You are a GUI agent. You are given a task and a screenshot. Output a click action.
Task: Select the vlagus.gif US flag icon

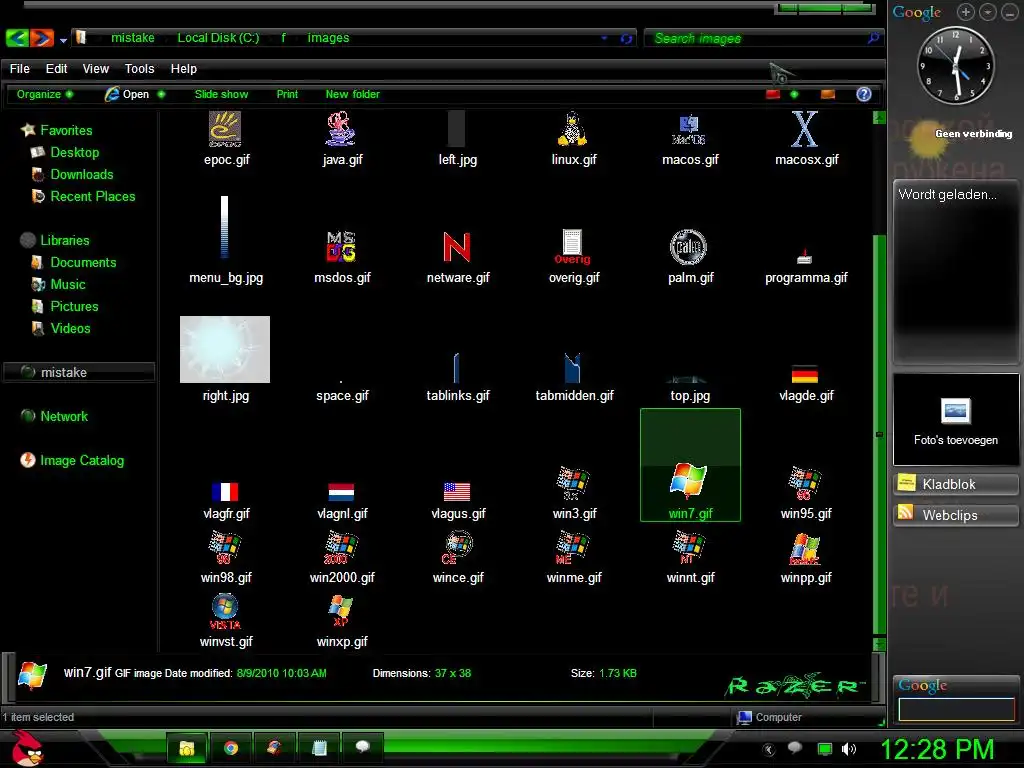click(456, 492)
